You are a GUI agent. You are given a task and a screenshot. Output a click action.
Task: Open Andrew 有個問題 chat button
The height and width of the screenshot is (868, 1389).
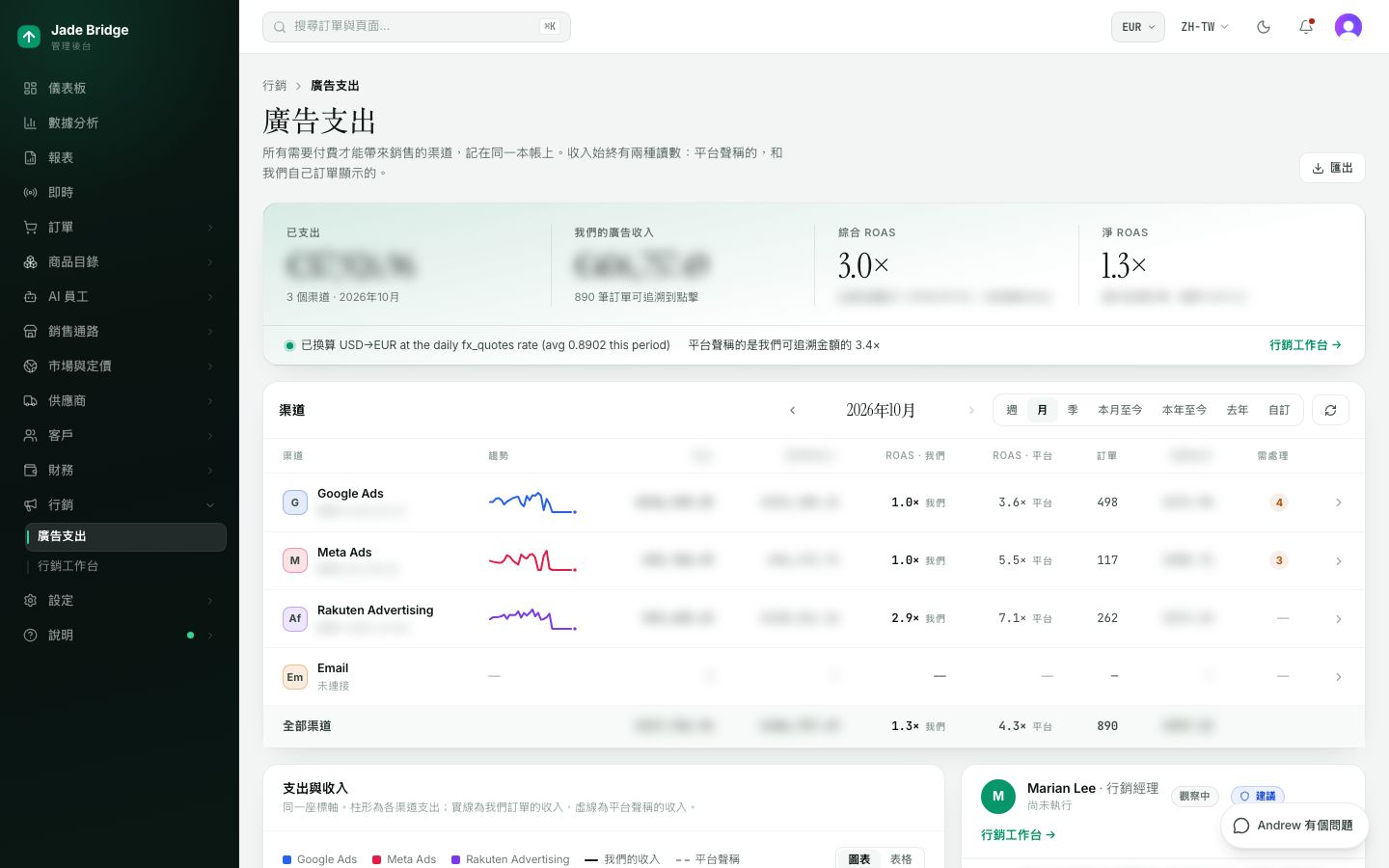pos(1294,826)
